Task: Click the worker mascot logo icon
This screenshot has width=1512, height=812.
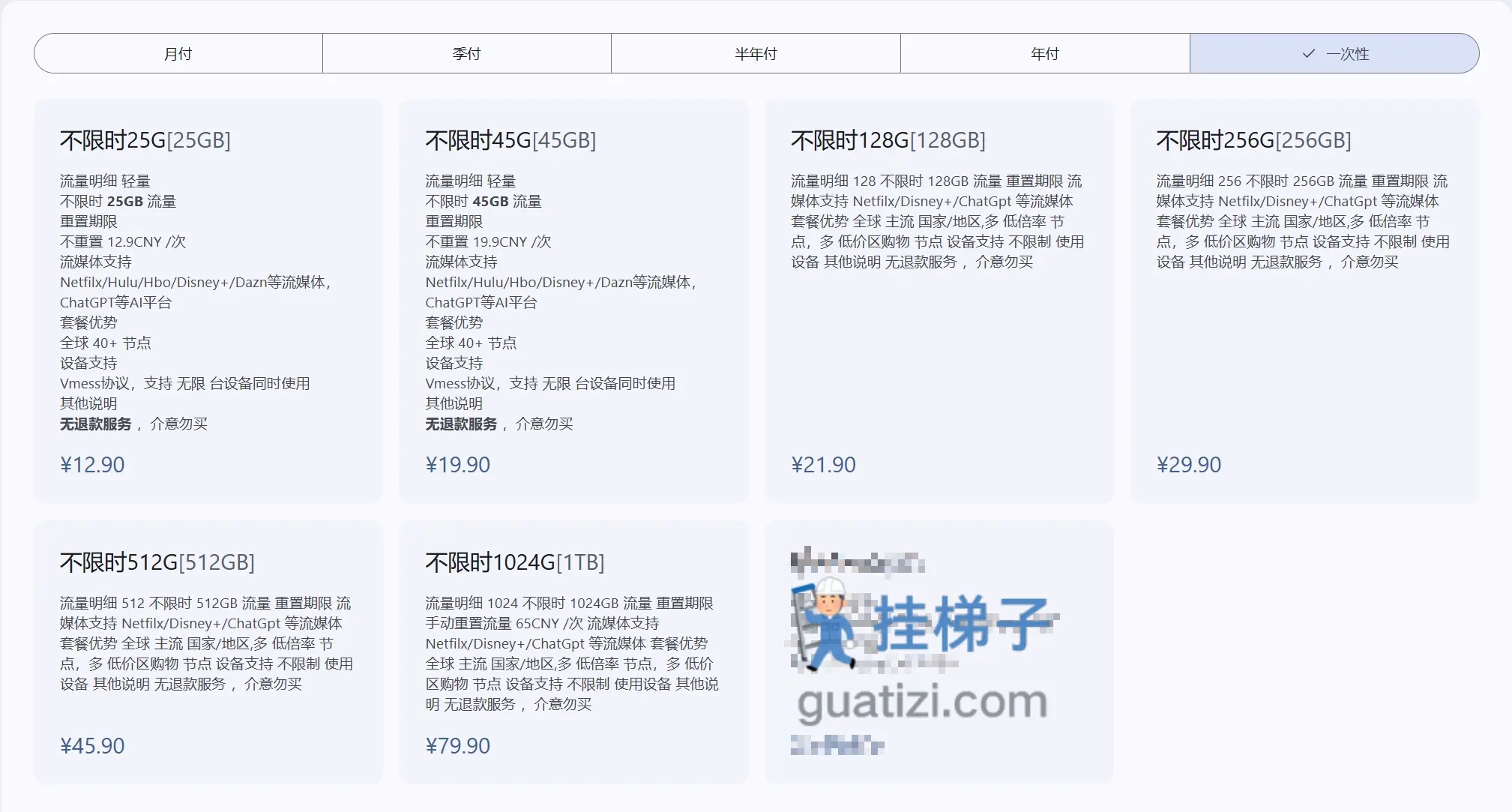Action: (x=826, y=624)
